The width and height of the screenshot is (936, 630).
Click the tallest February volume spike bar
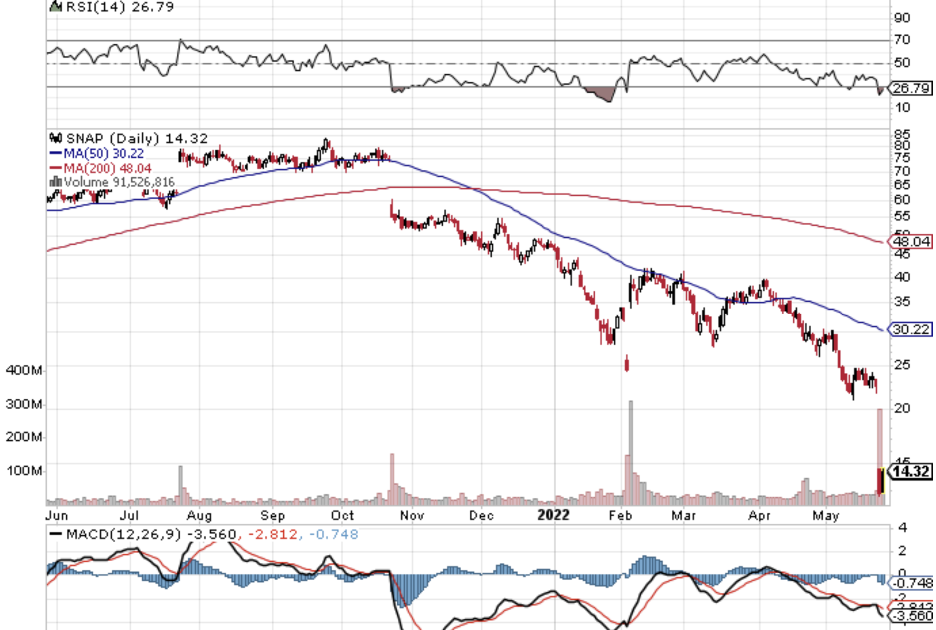pyautogui.click(x=630, y=450)
